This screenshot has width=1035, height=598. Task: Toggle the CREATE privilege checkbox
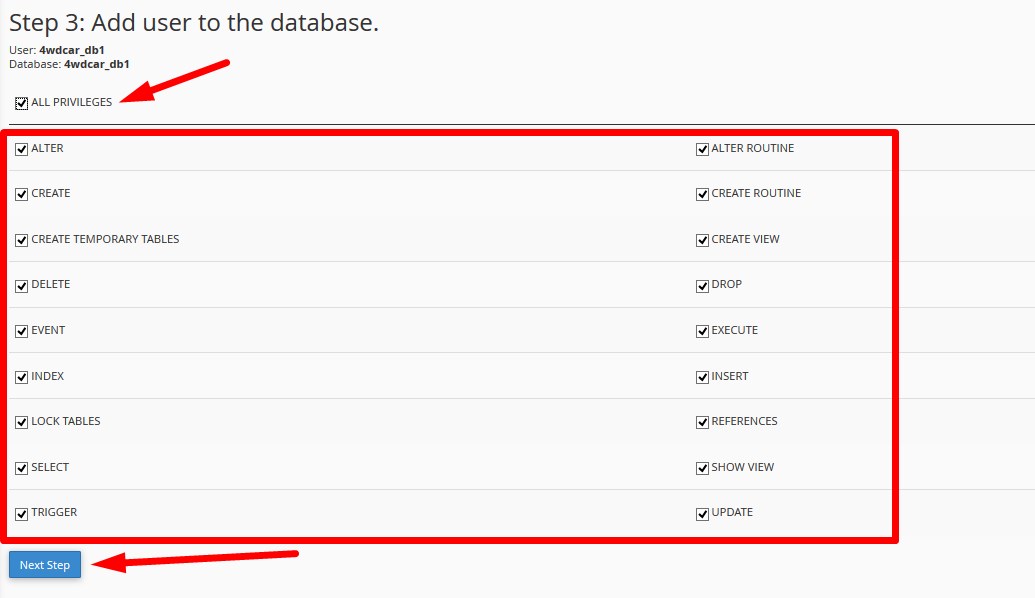tap(22, 194)
